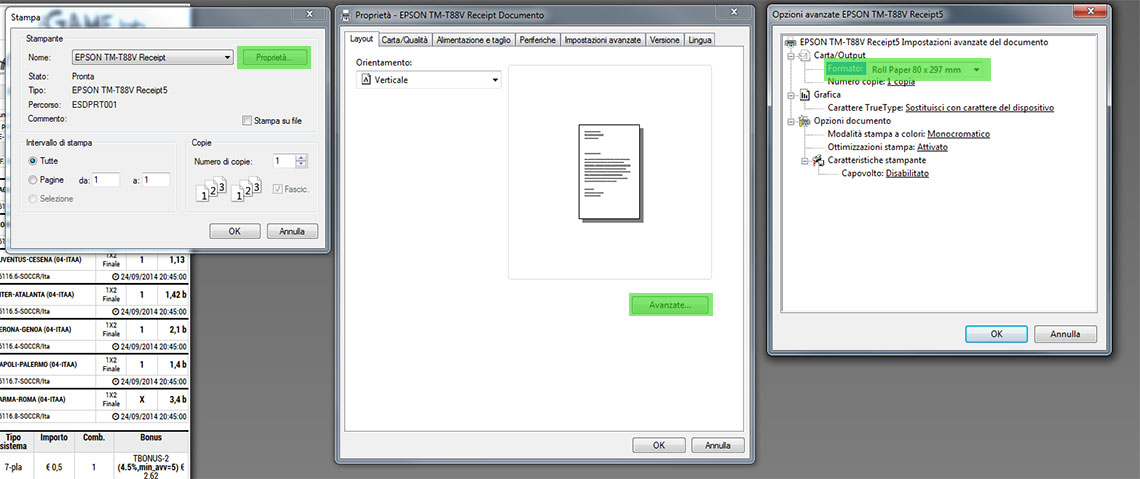Cancel the Stampa dialog with Annulla
This screenshot has width=1140, height=479.
tap(292, 232)
